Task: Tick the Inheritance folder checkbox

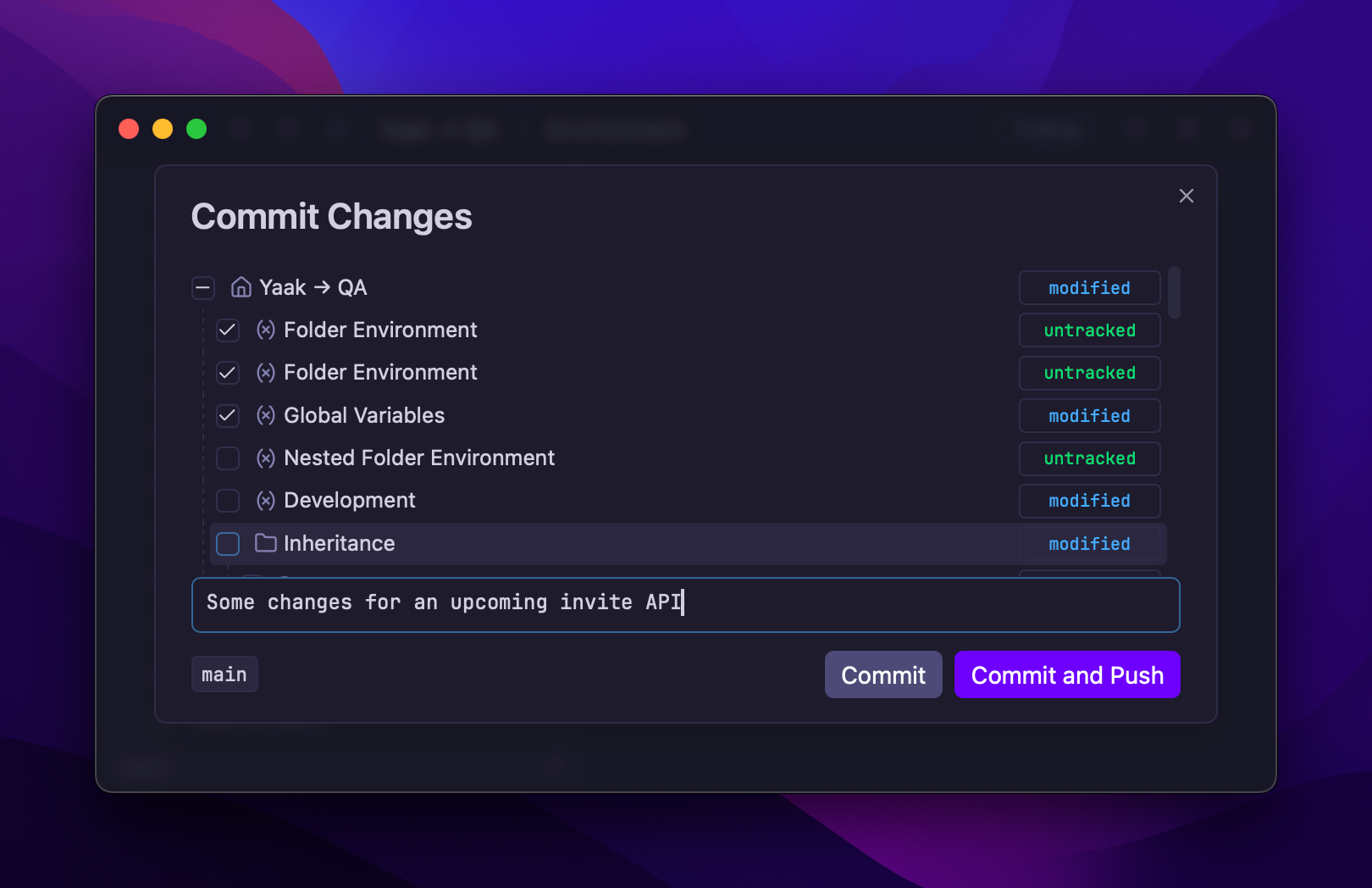Action: (228, 543)
